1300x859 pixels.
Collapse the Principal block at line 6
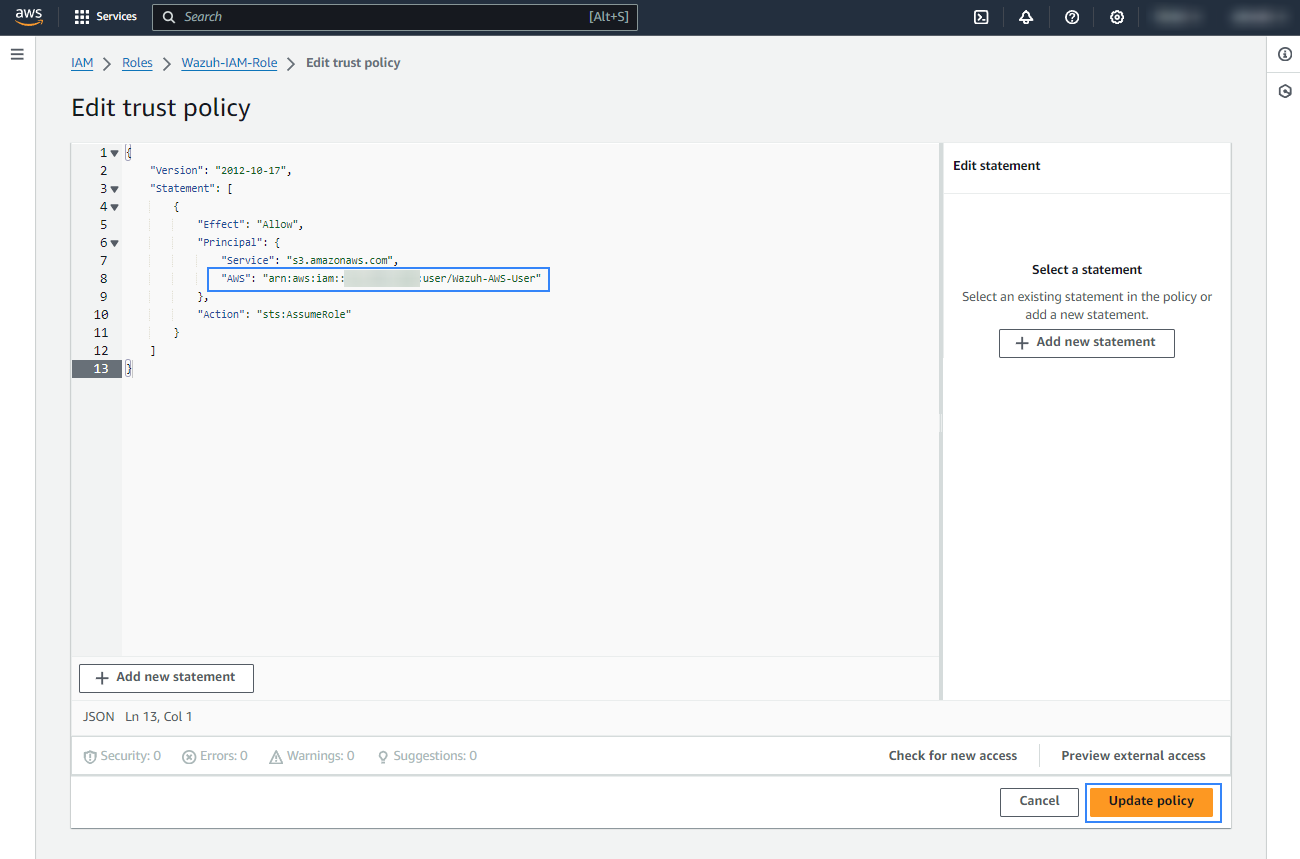(113, 242)
